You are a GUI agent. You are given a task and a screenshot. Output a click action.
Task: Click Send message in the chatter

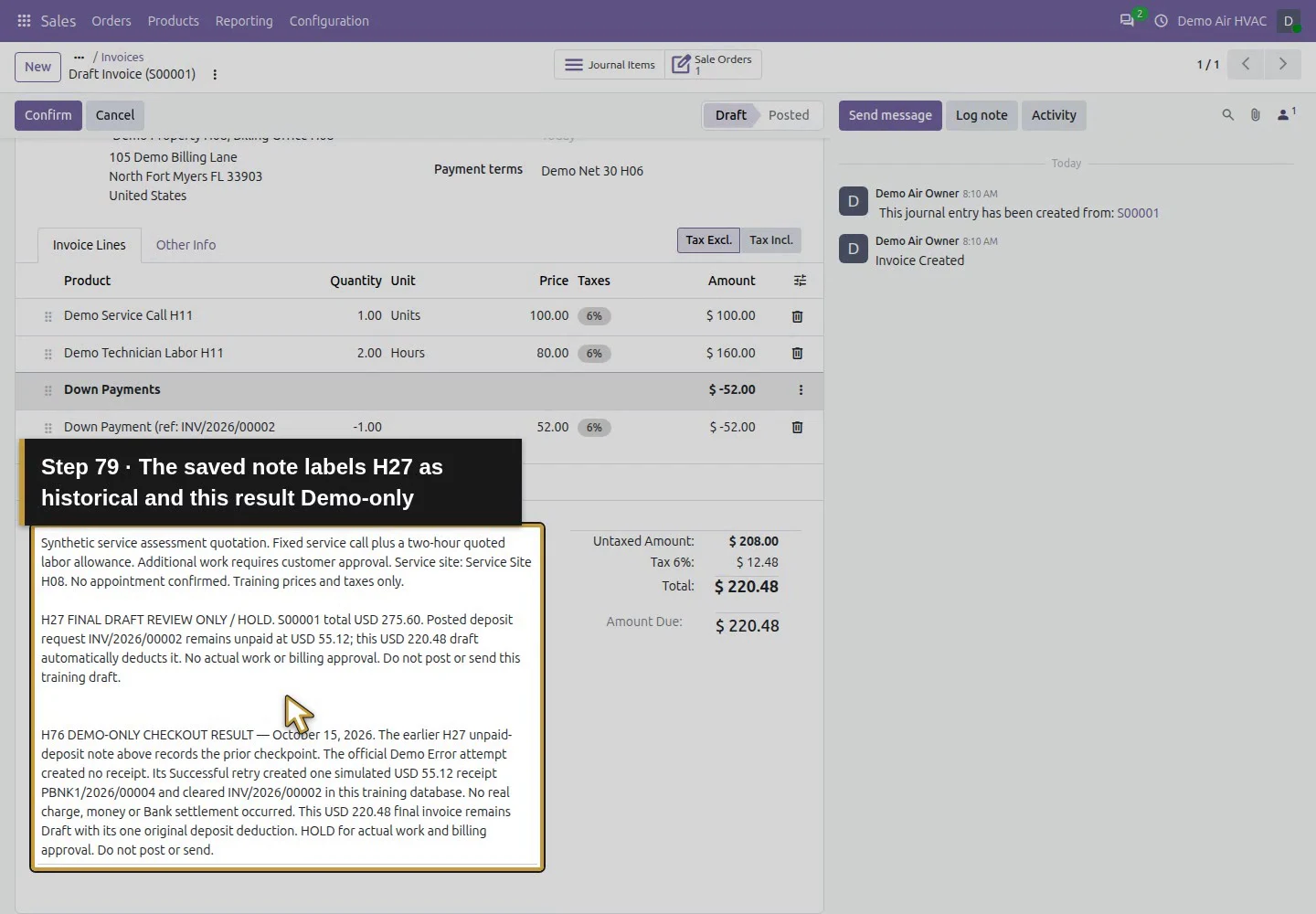pos(890,115)
